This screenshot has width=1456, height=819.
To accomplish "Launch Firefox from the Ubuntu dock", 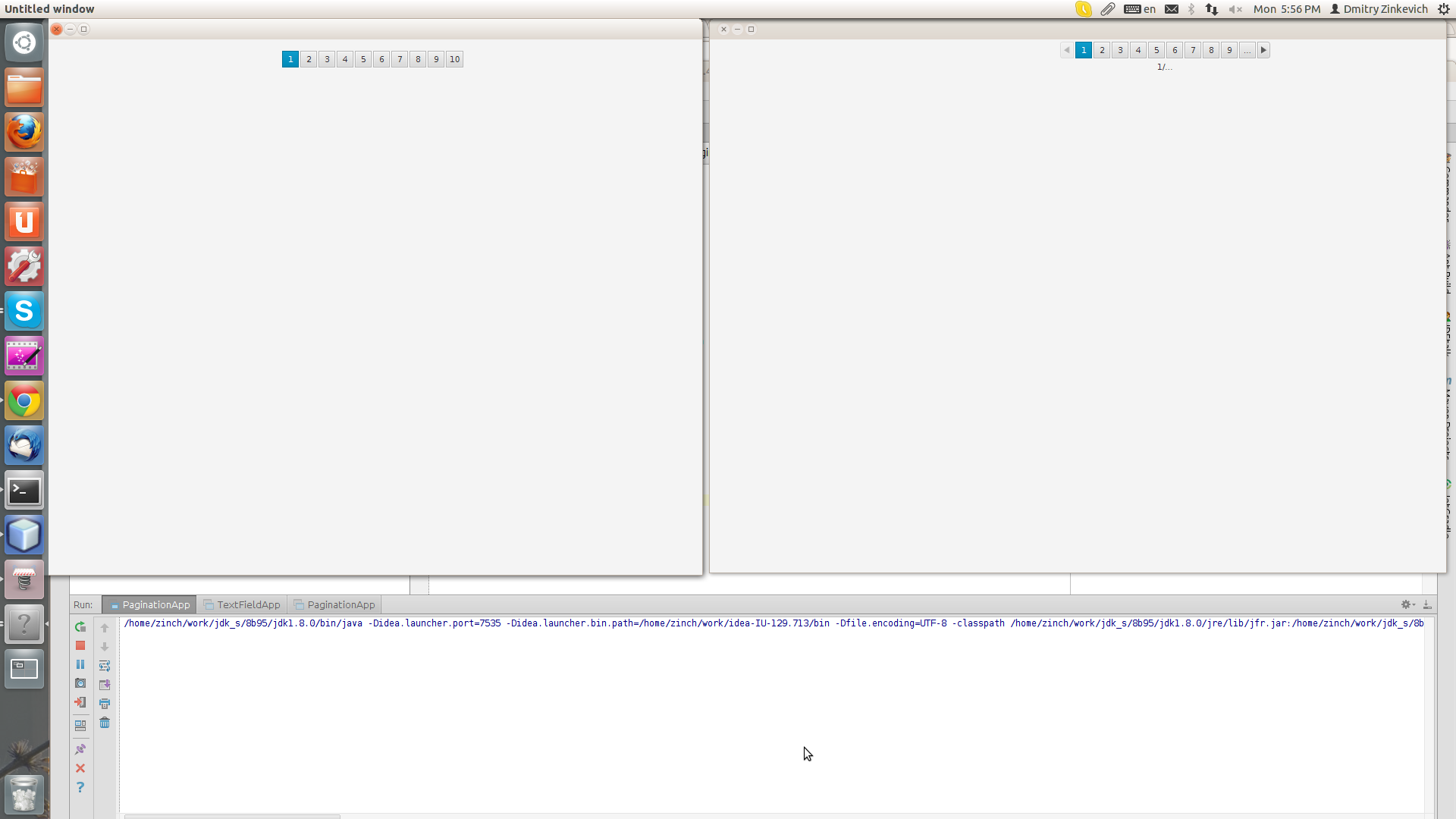I will (x=24, y=132).
